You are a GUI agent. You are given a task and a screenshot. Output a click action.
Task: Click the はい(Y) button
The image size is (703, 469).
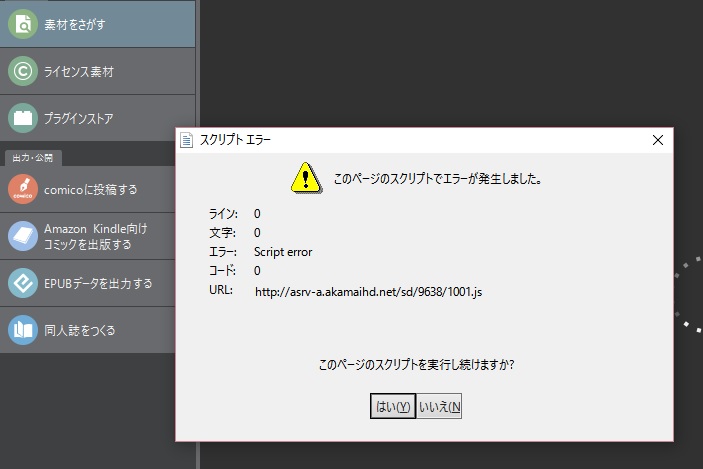coord(393,406)
